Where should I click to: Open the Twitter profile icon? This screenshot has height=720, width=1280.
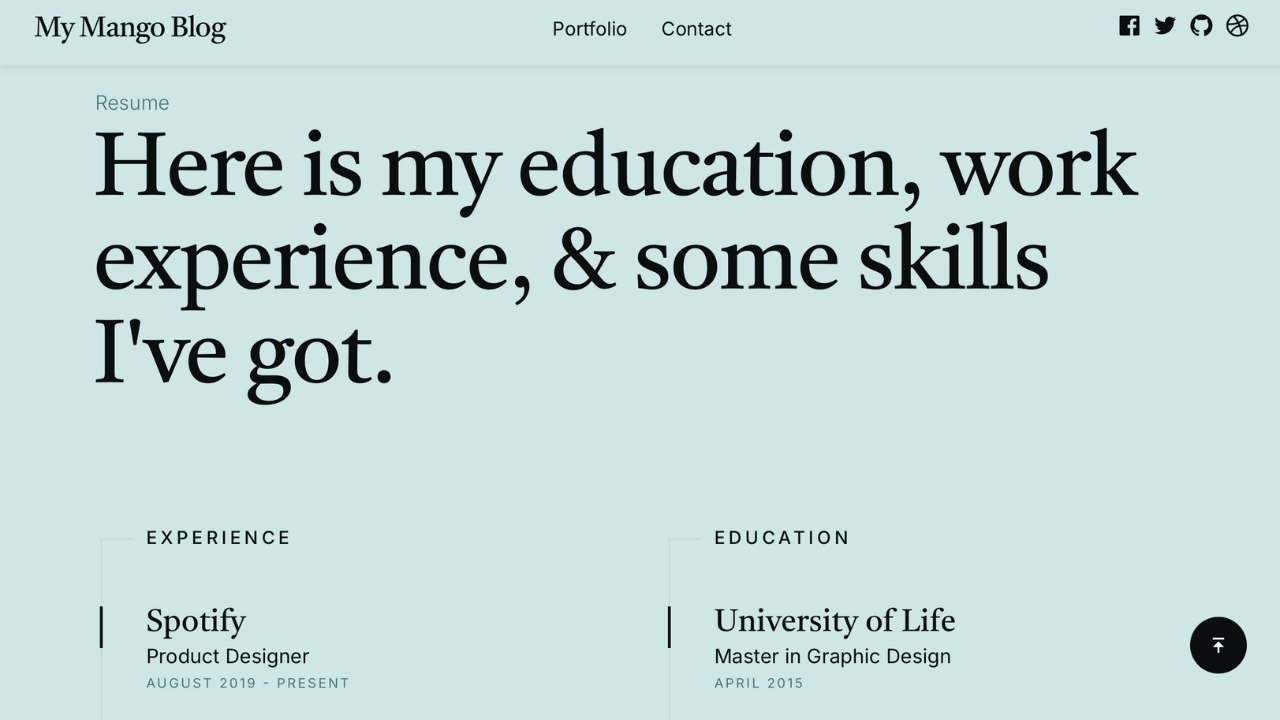1165,26
